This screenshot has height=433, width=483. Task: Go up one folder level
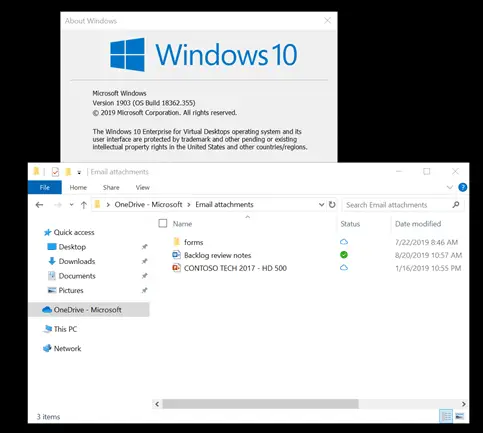84,205
